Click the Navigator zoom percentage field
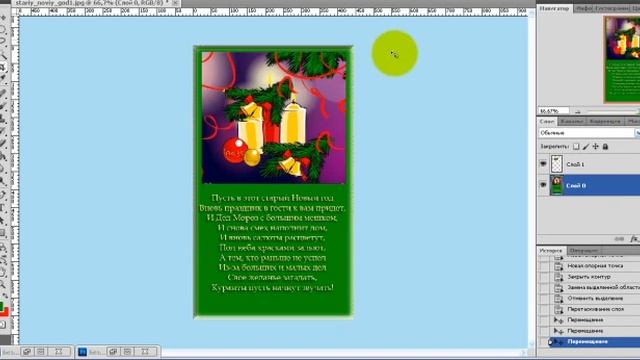Screen dimensions: 640x360 (553, 111)
